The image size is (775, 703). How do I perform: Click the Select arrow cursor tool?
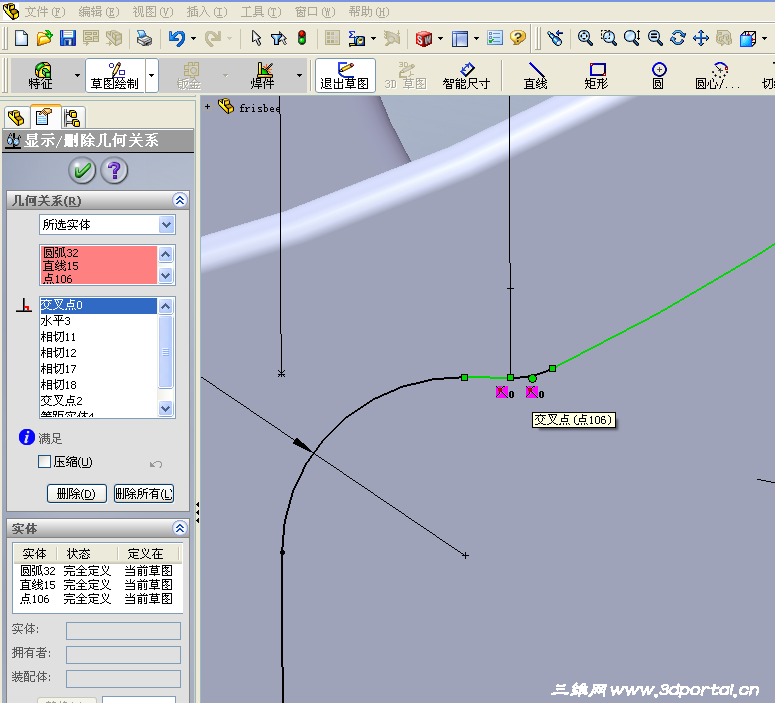click(256, 38)
